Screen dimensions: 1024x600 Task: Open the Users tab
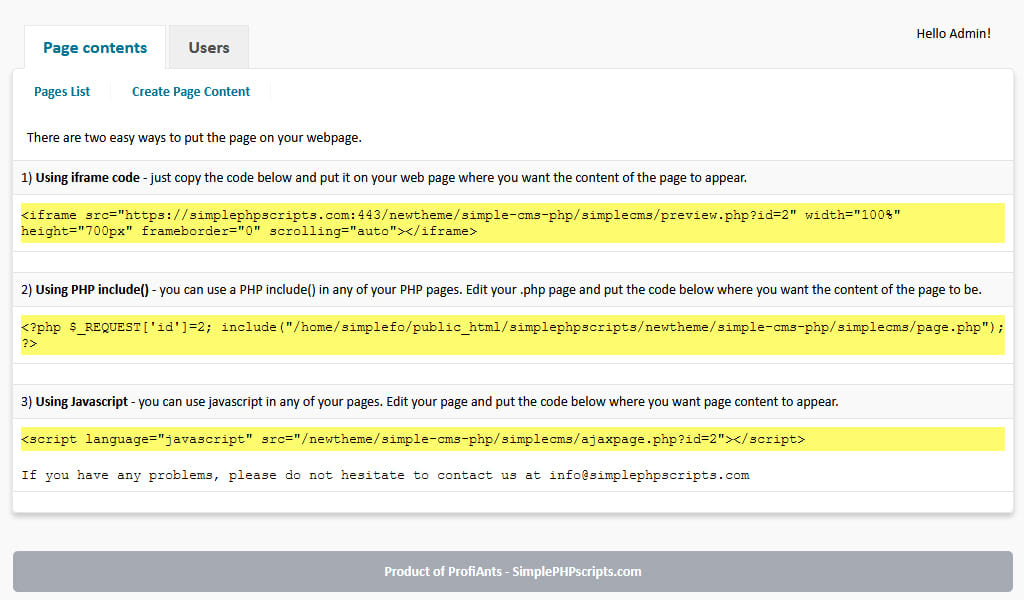pyautogui.click(x=209, y=48)
